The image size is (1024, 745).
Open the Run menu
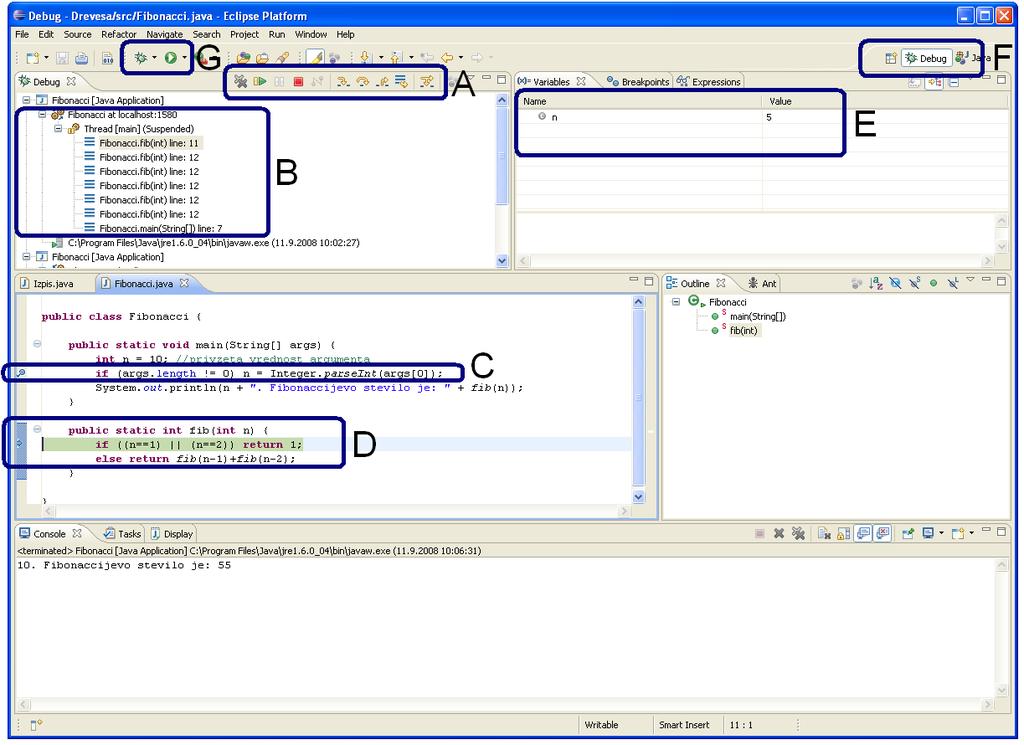[277, 34]
